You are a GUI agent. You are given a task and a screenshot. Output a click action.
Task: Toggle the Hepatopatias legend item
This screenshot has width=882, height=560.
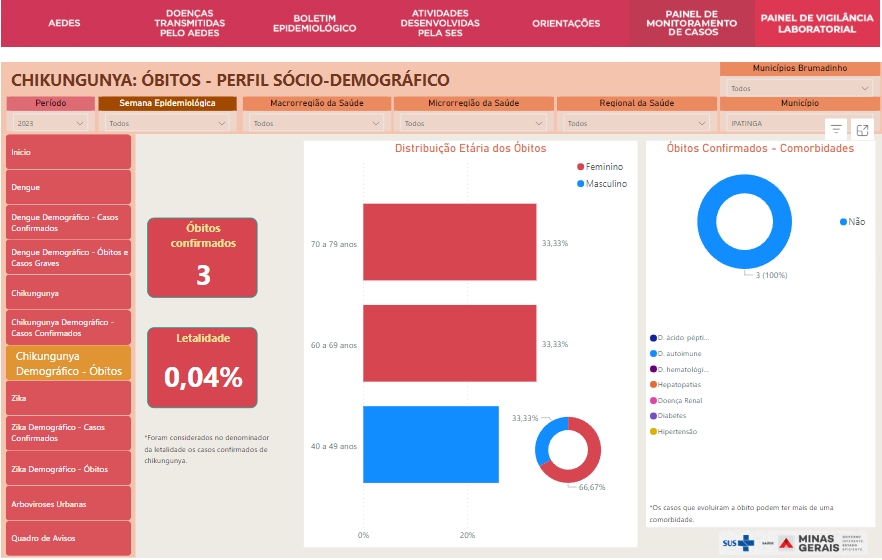(x=678, y=384)
